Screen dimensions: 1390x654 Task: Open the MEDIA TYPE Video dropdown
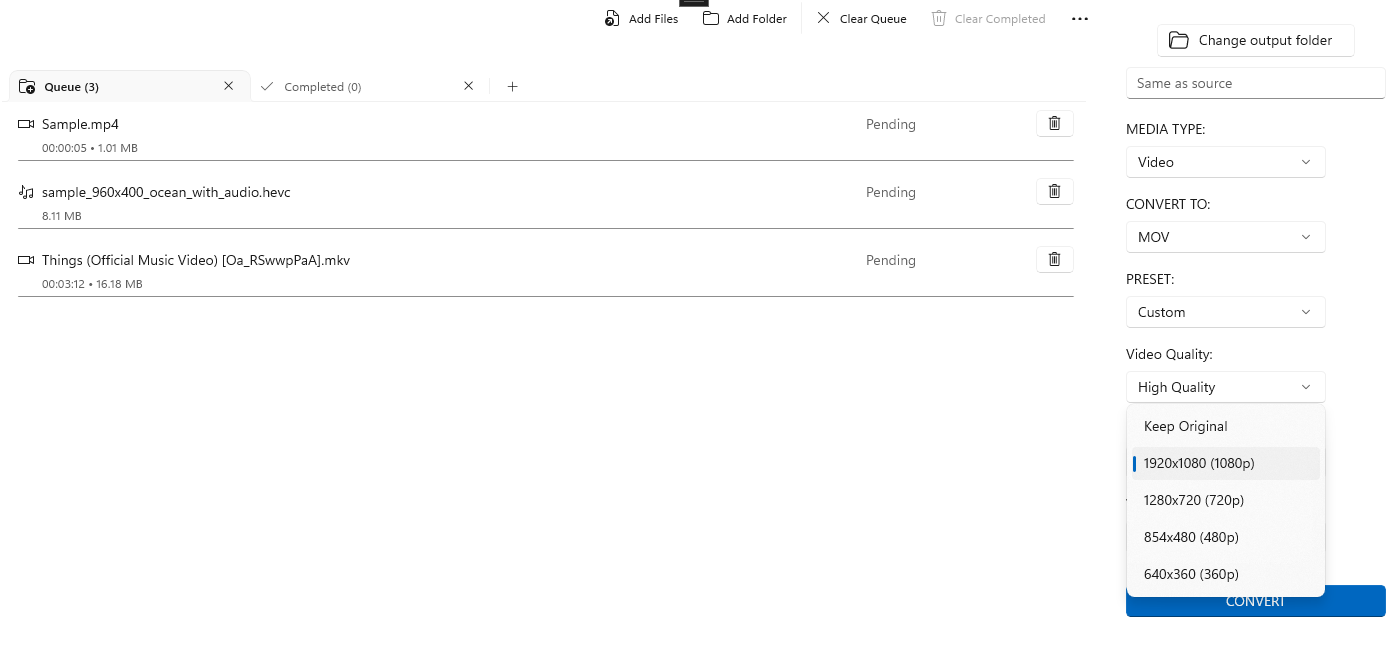(1225, 162)
